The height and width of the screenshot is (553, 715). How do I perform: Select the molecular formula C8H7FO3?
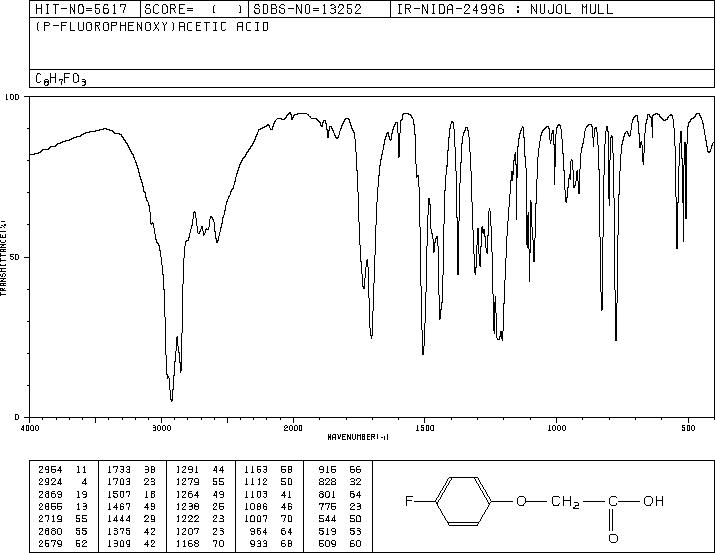[61, 79]
